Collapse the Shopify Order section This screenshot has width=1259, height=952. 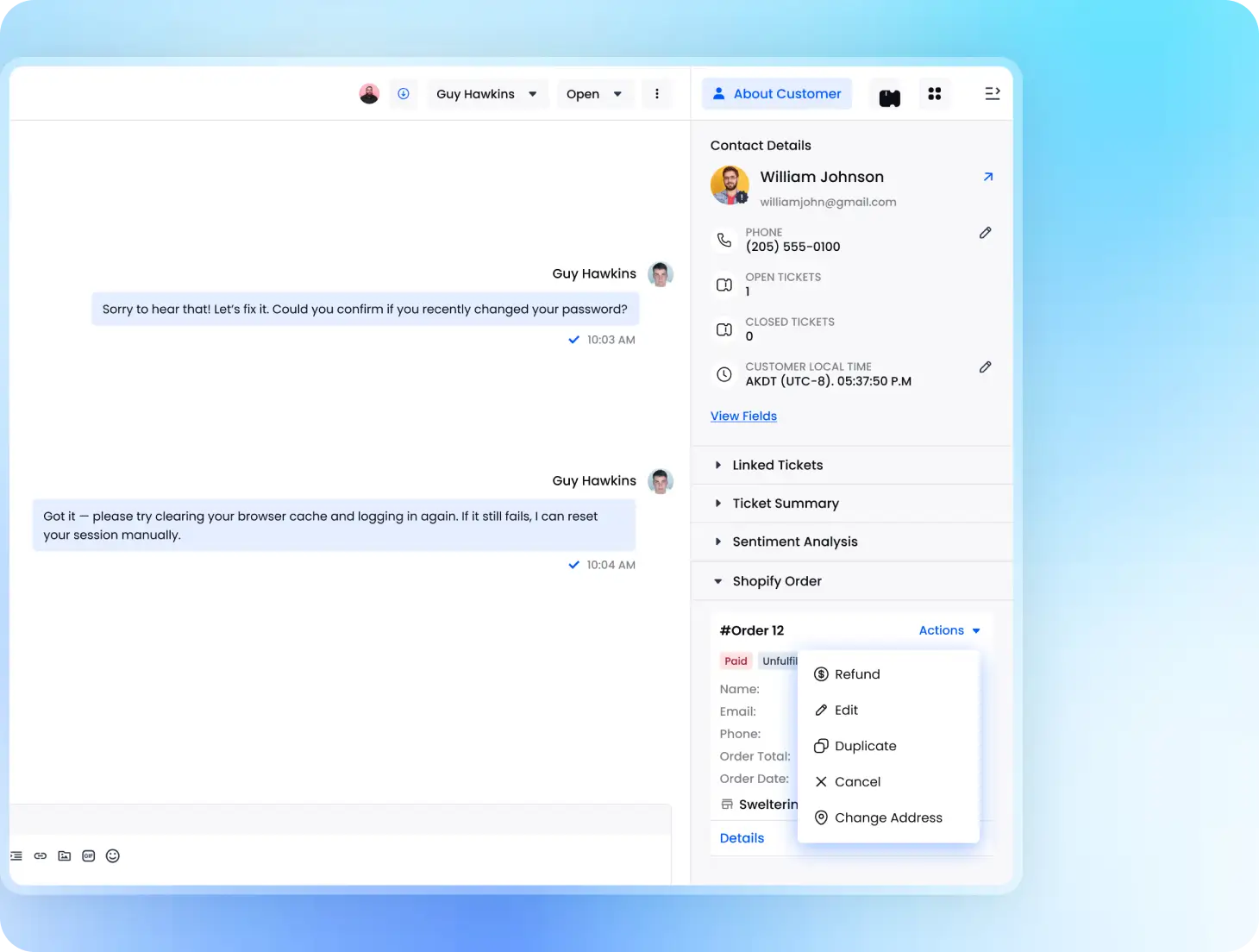(852, 581)
